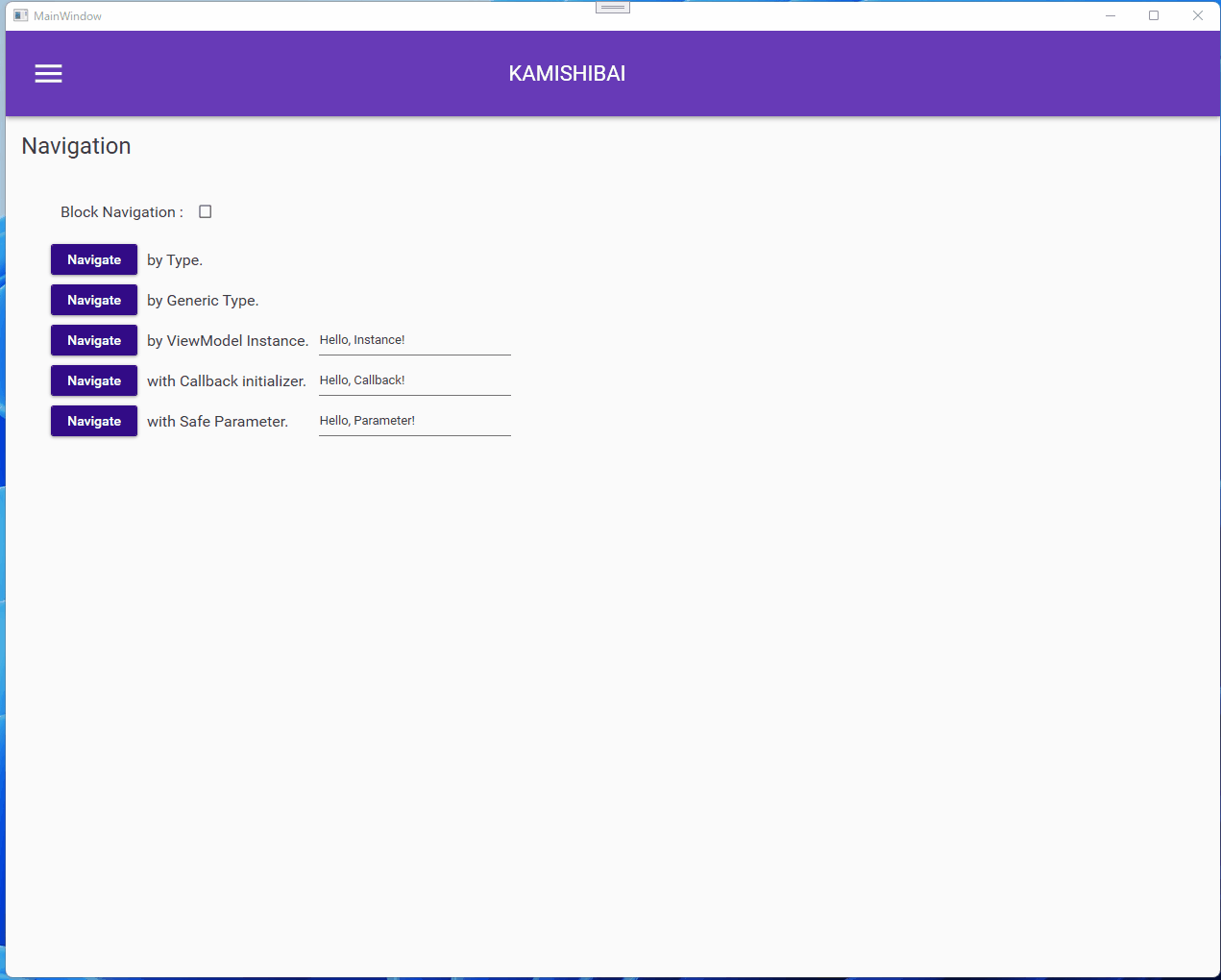Minimize the MainWindow
Image resolution: width=1221 pixels, height=980 pixels.
(x=1111, y=15)
